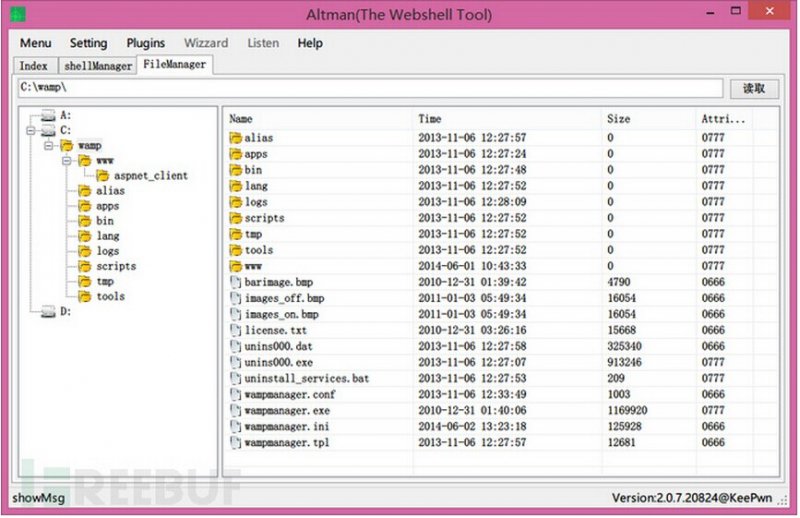Viewport: 800px width, 518px height.
Task: Click bin folder icon in file list
Action: 236,170
